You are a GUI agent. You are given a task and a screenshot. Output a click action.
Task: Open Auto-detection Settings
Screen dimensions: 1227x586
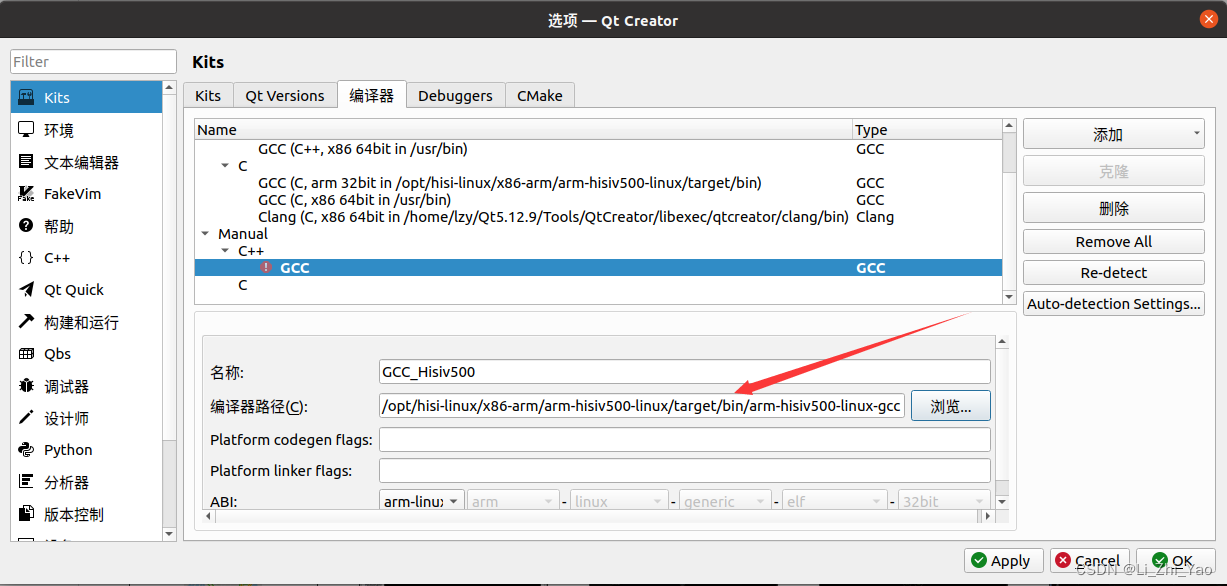click(x=1113, y=303)
